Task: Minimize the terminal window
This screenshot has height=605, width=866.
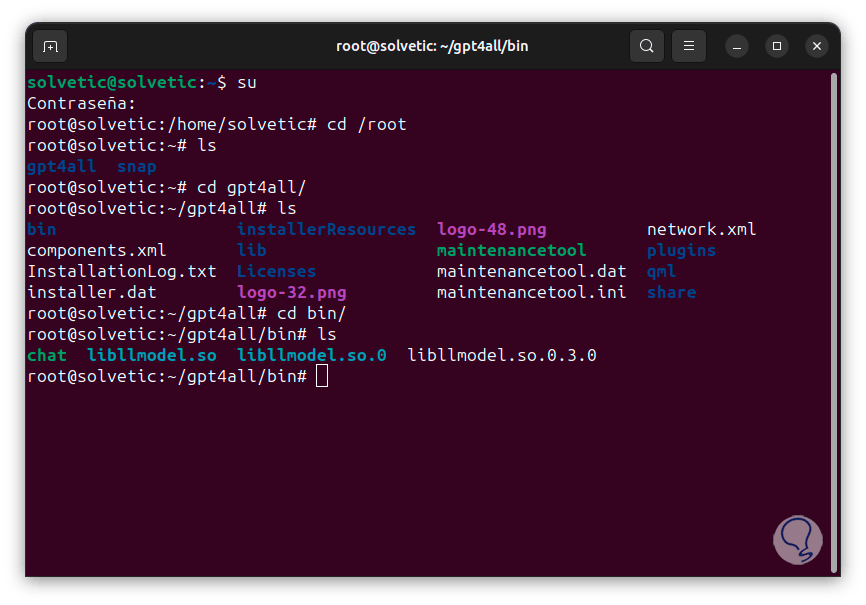Action: click(x=737, y=46)
